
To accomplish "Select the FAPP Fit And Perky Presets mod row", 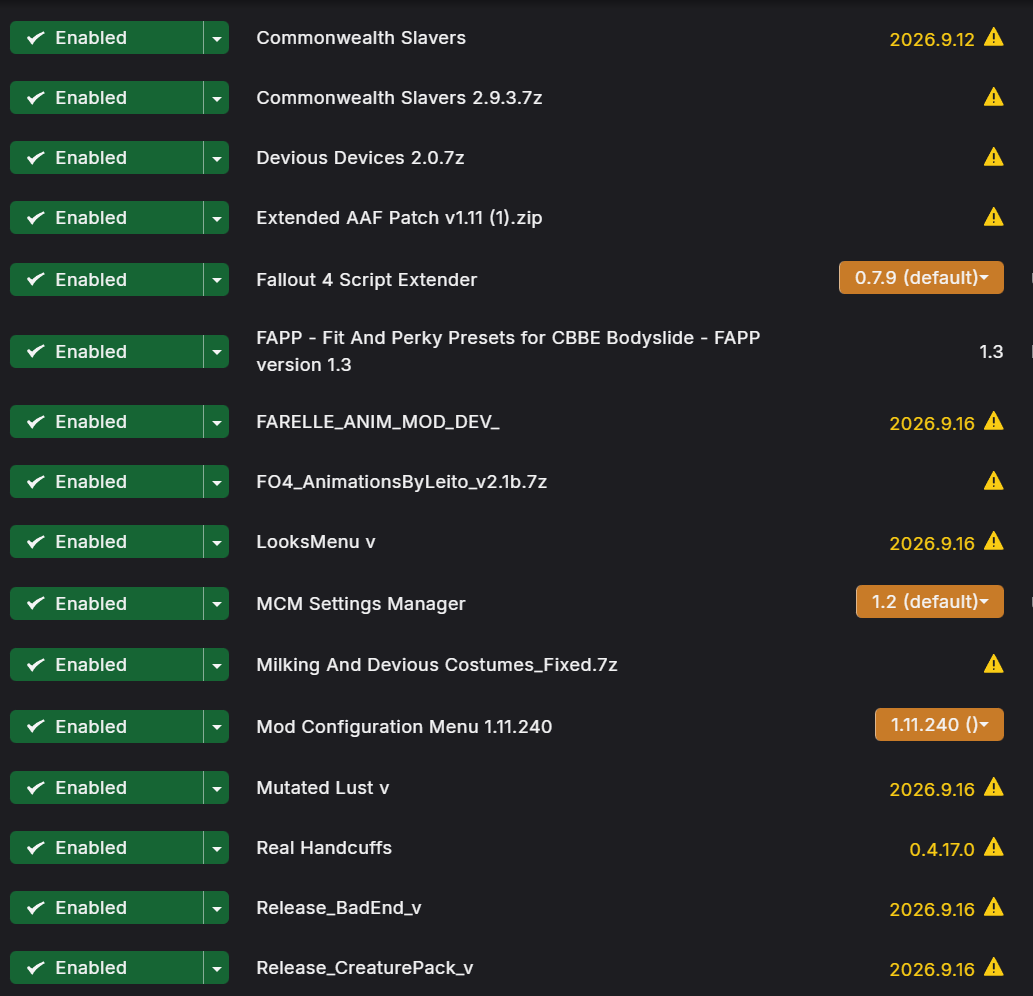I will pos(516,351).
